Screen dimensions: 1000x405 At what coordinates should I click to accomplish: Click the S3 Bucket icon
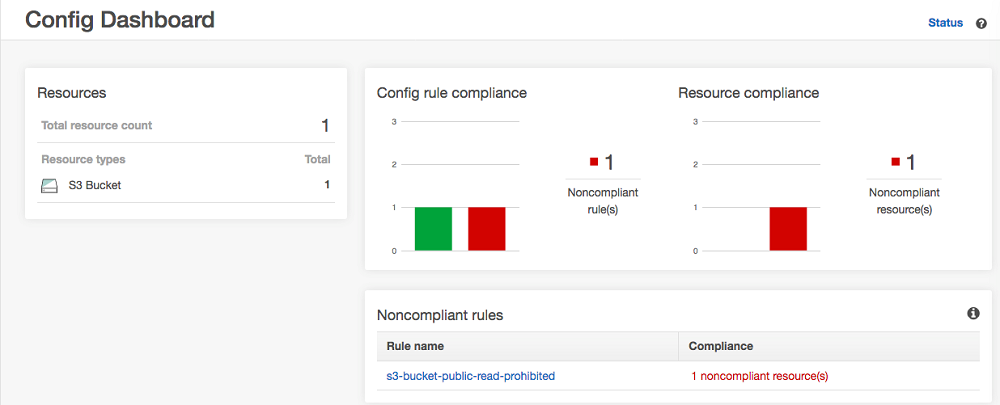pos(50,185)
